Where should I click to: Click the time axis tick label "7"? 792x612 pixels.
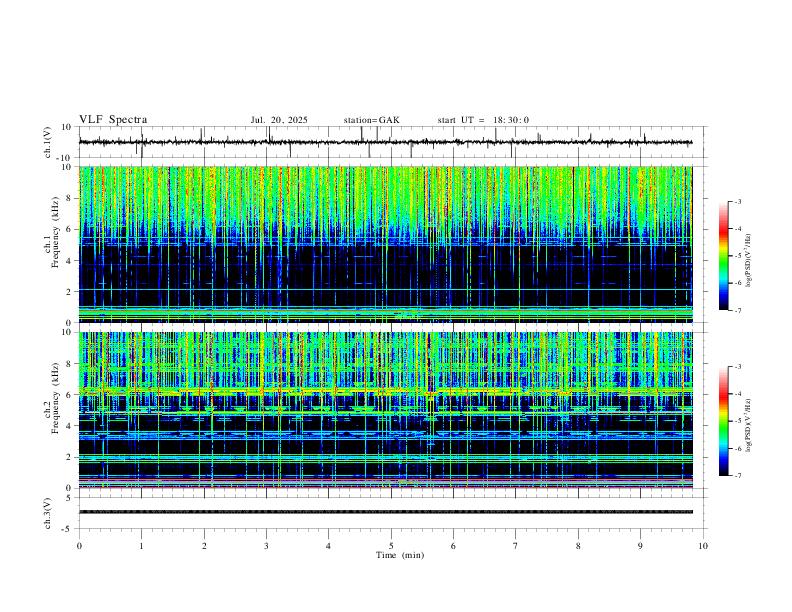click(516, 546)
